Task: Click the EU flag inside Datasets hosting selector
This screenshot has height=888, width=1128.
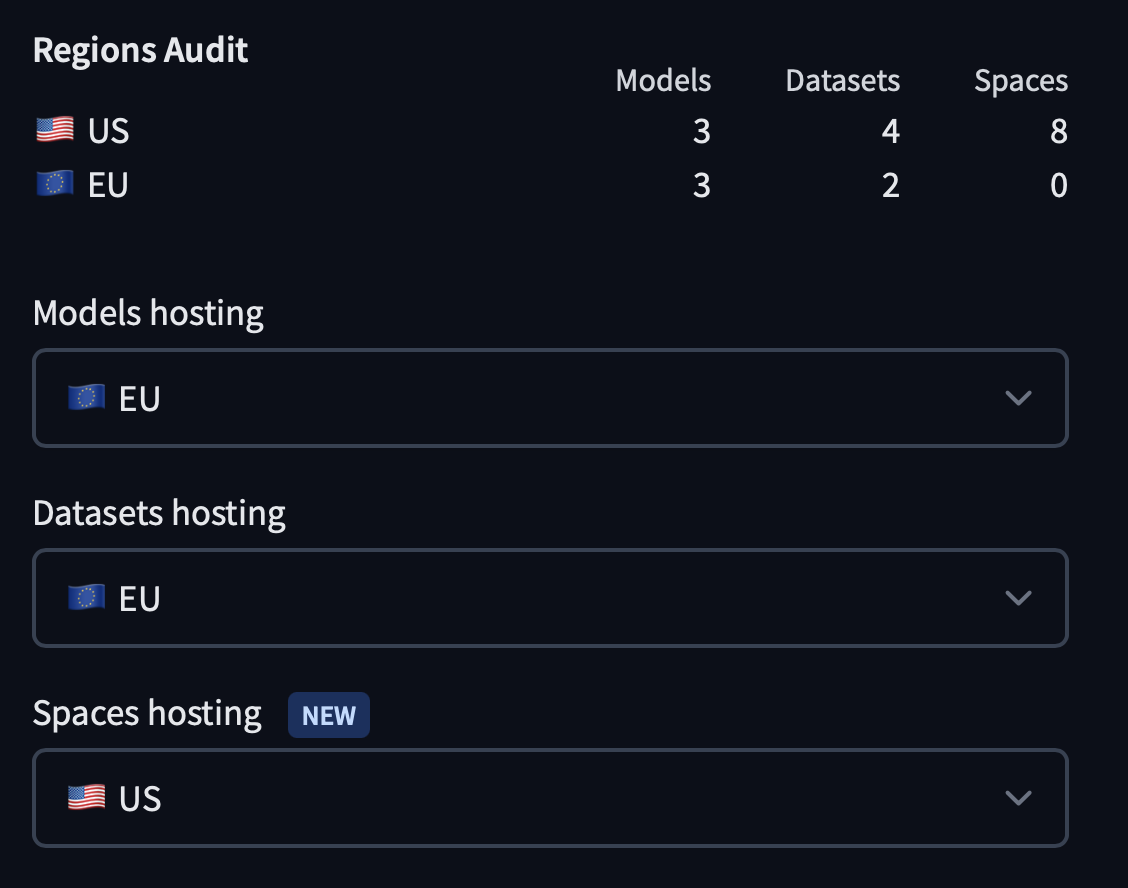Action: 86,597
